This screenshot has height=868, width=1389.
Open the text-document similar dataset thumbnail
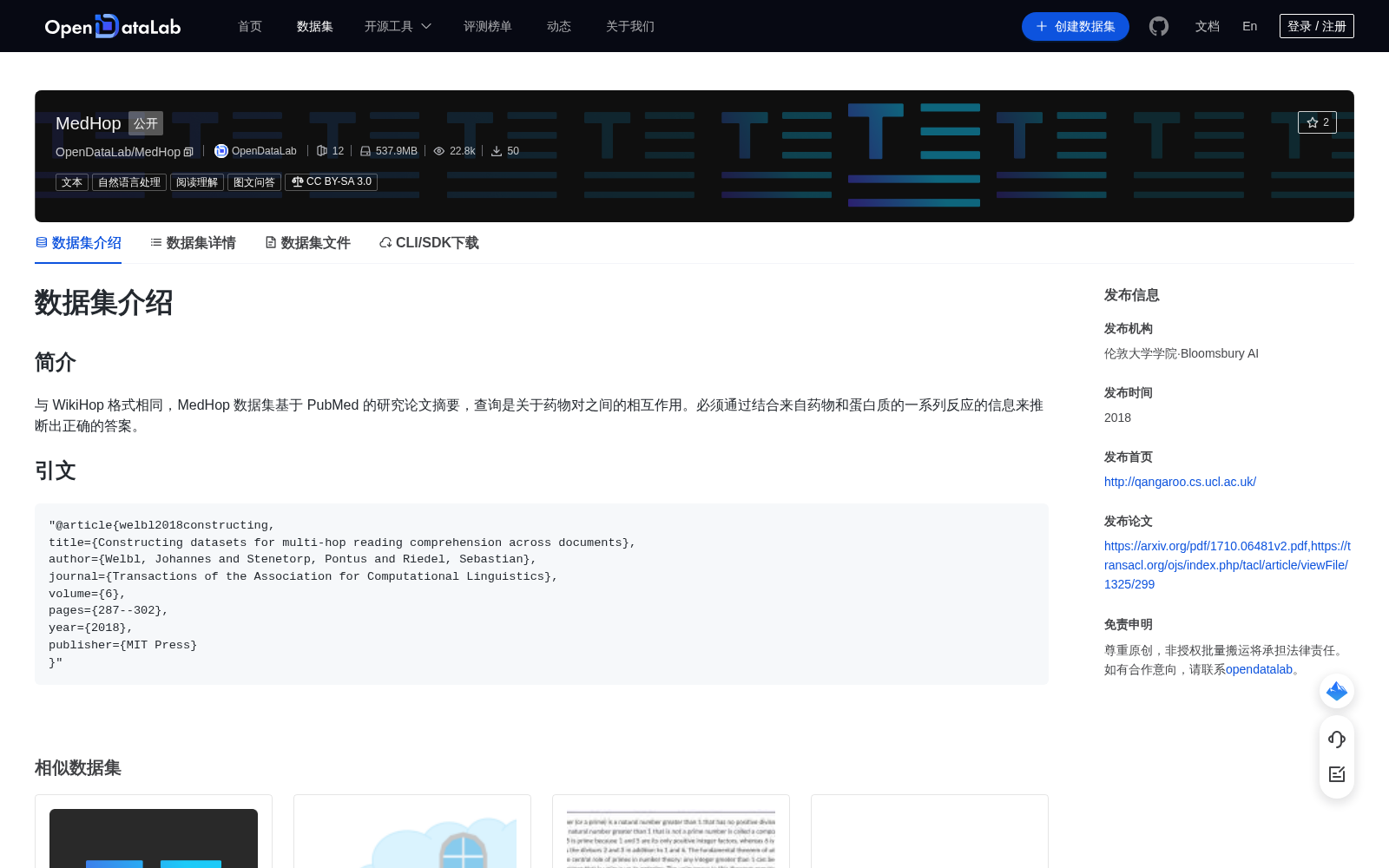(671, 838)
